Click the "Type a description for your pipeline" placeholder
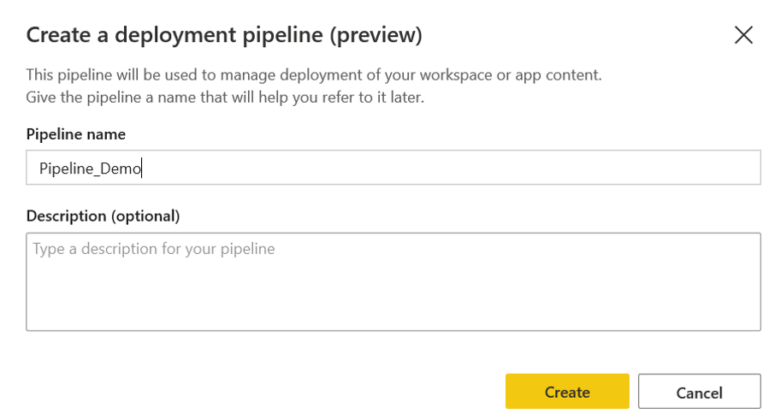Viewport: 775px width, 420px height. 154,248
